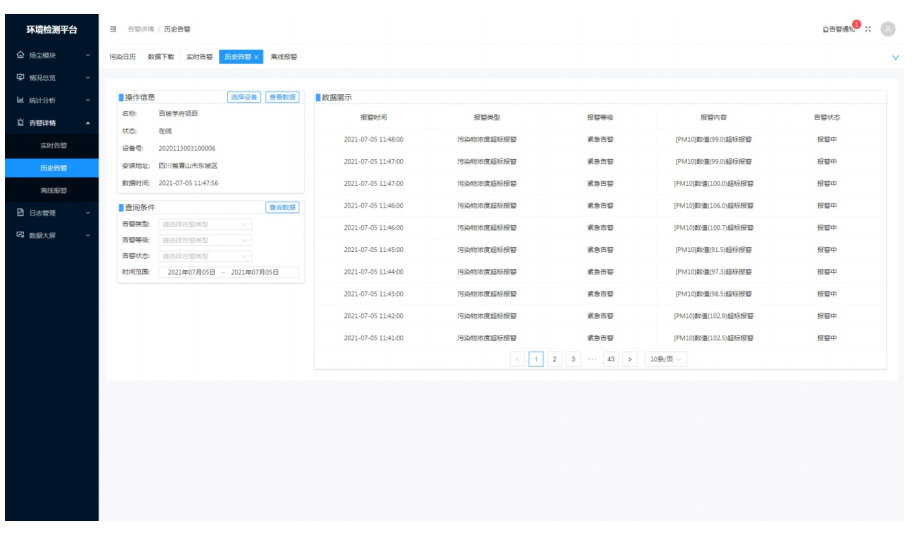The height and width of the screenshot is (537, 917).
Task: Collapse the 告警详情 sidebar menu
Action: [50, 122]
